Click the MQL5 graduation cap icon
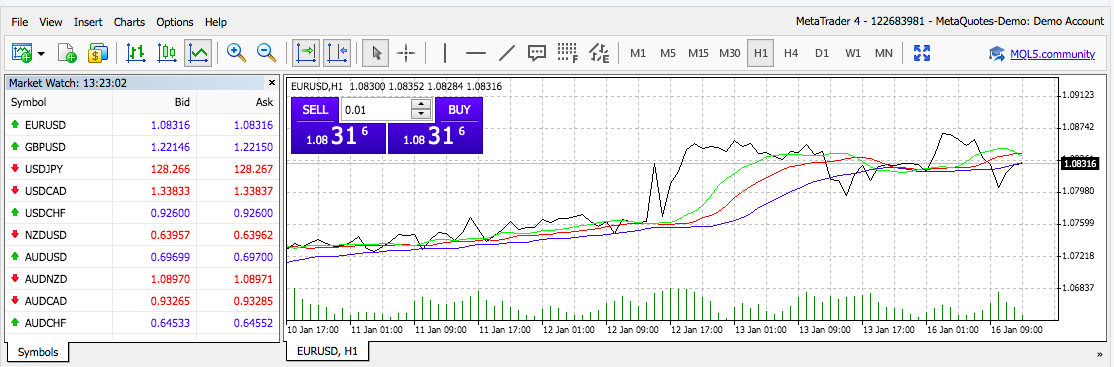 pos(997,53)
